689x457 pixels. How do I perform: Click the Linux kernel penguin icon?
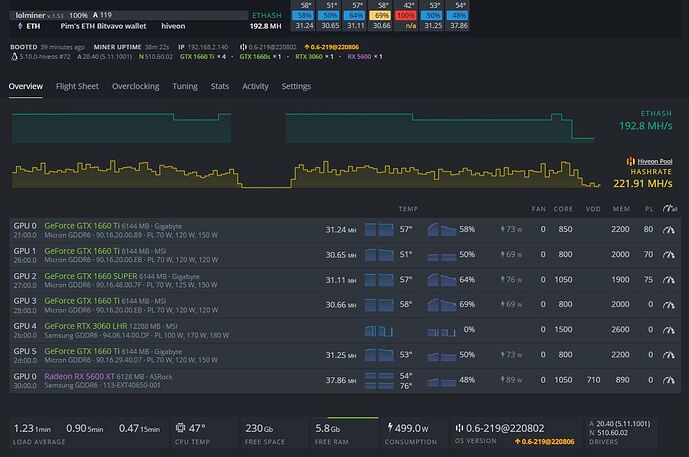pos(14,57)
